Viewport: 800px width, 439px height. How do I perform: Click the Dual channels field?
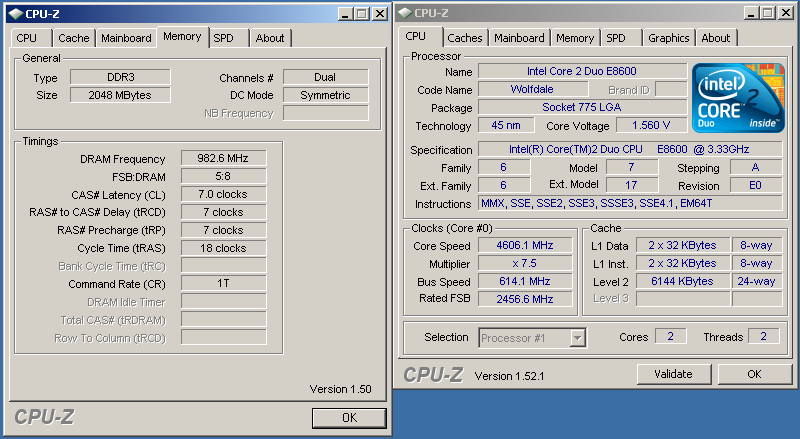click(x=326, y=77)
